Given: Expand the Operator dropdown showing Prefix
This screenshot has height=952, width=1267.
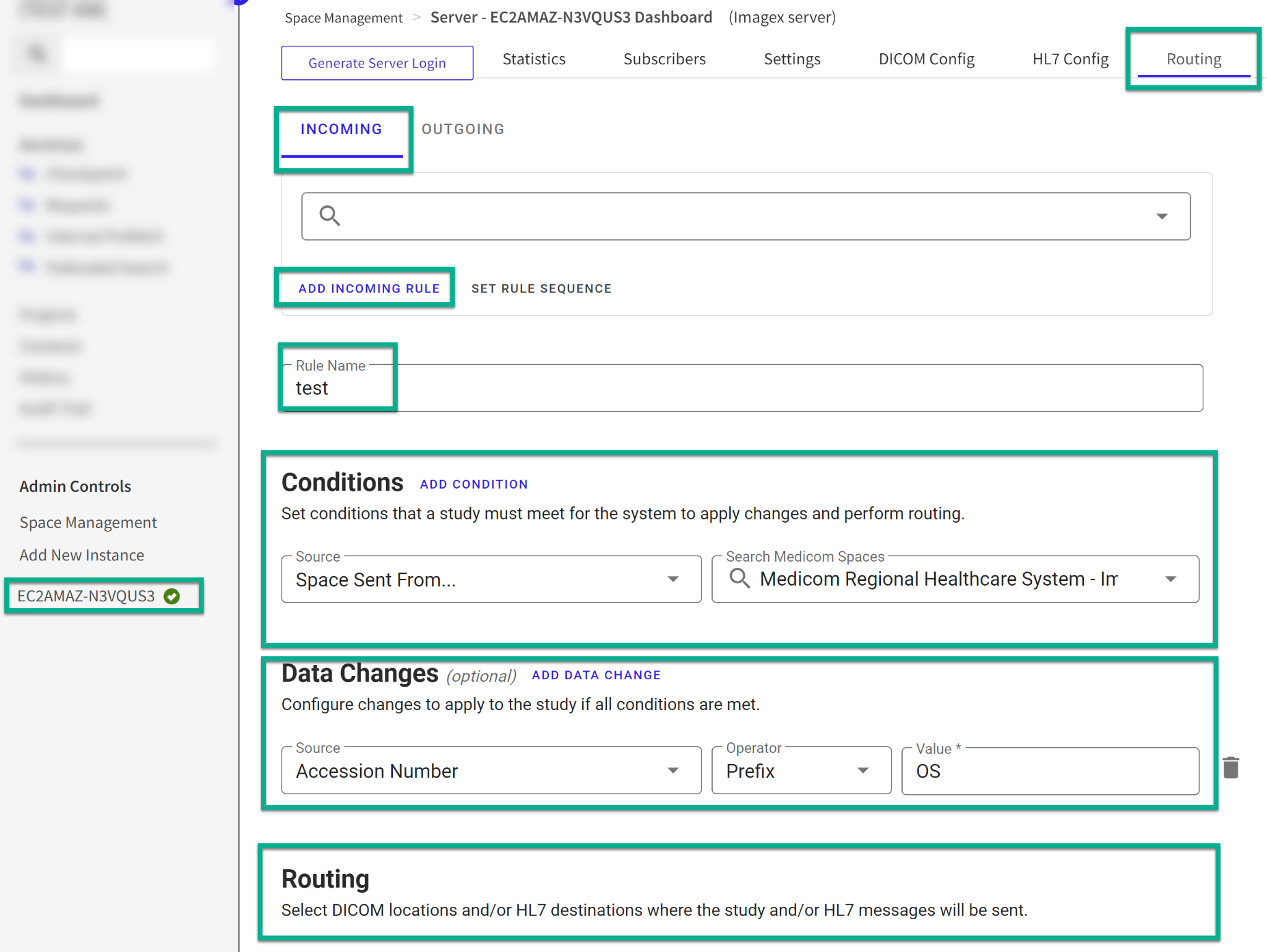Looking at the screenshot, I should coord(862,771).
